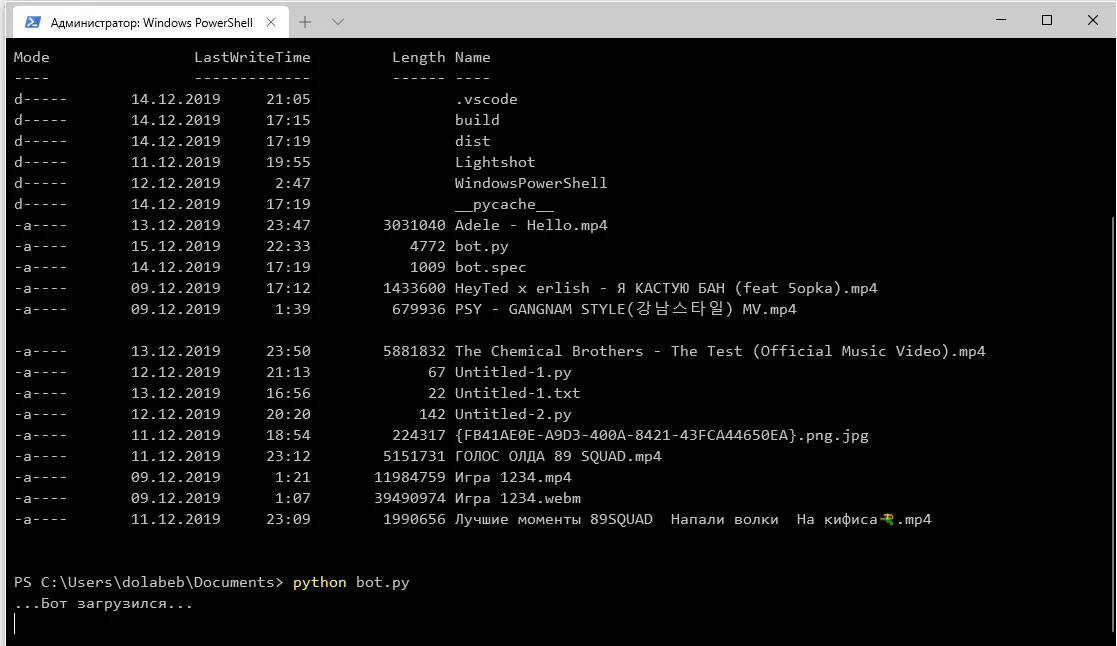The image size is (1117, 646).
Task: Click the PowerShell icon in the tab
Action: coord(33,22)
